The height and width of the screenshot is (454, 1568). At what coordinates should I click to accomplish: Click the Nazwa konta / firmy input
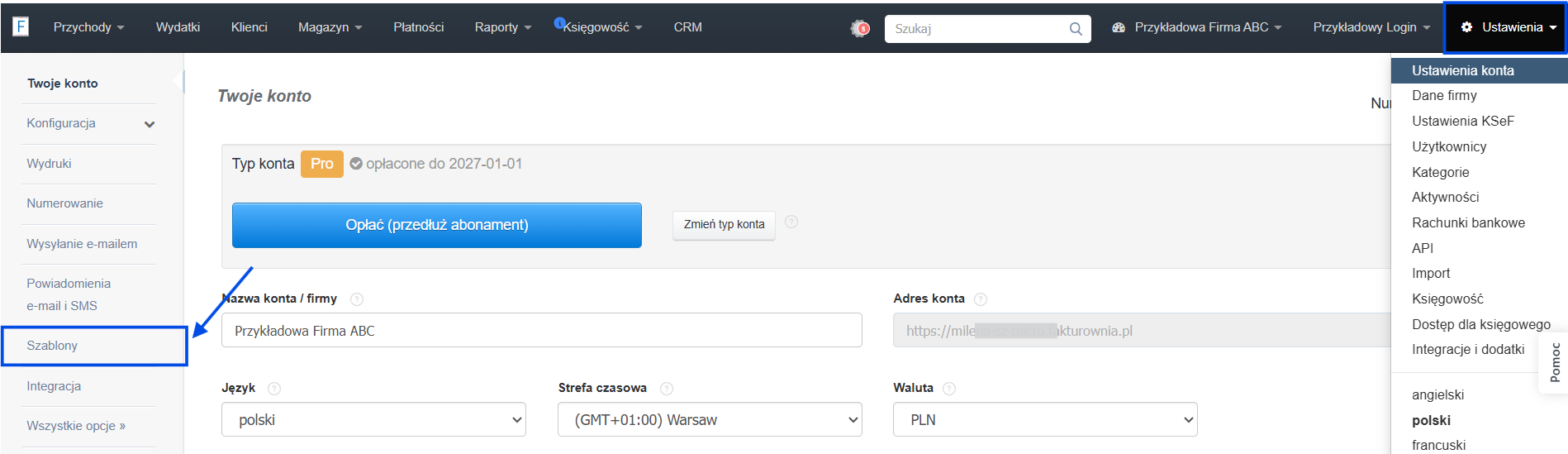[x=542, y=330]
